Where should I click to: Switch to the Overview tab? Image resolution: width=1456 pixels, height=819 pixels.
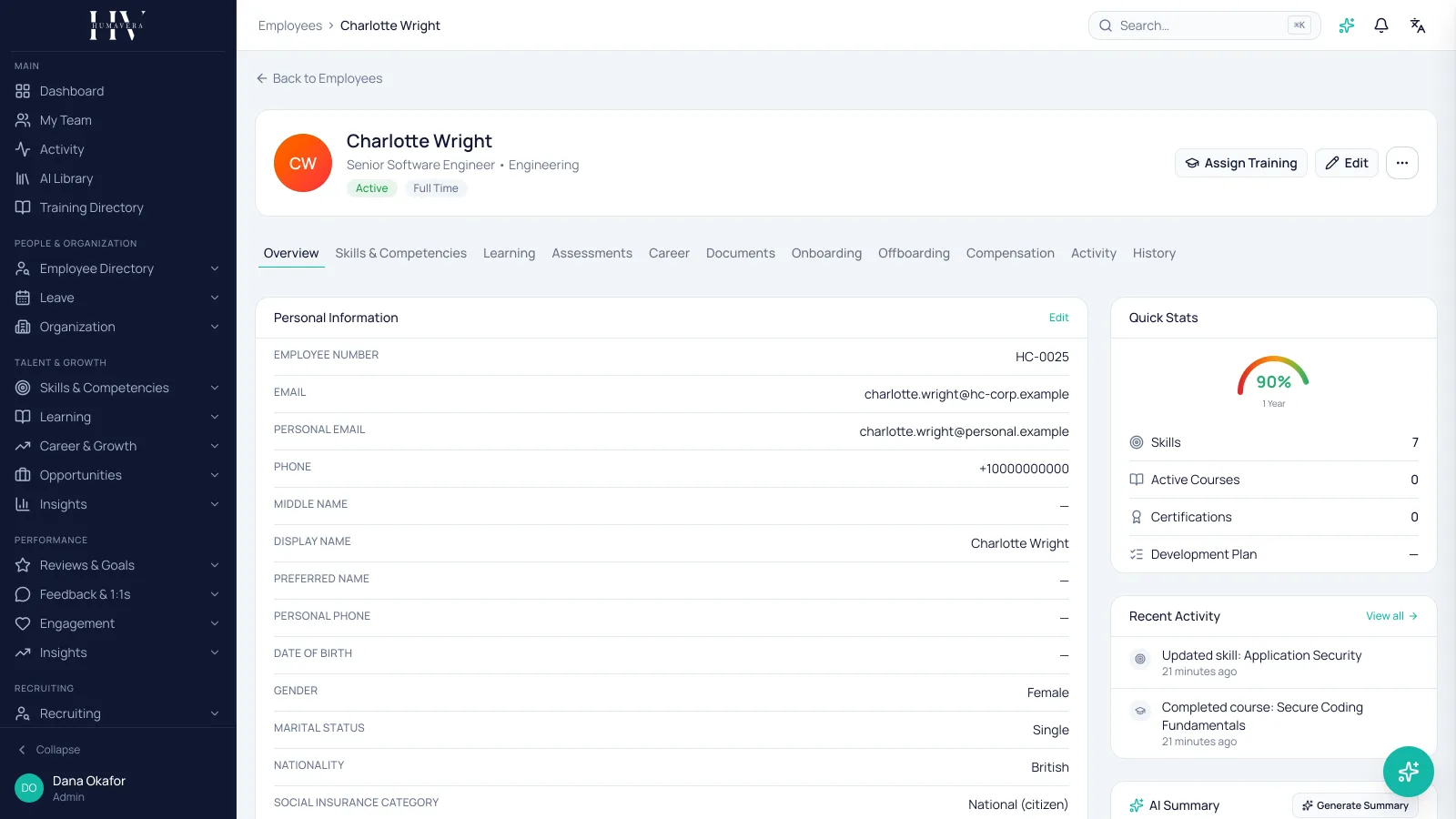click(291, 253)
